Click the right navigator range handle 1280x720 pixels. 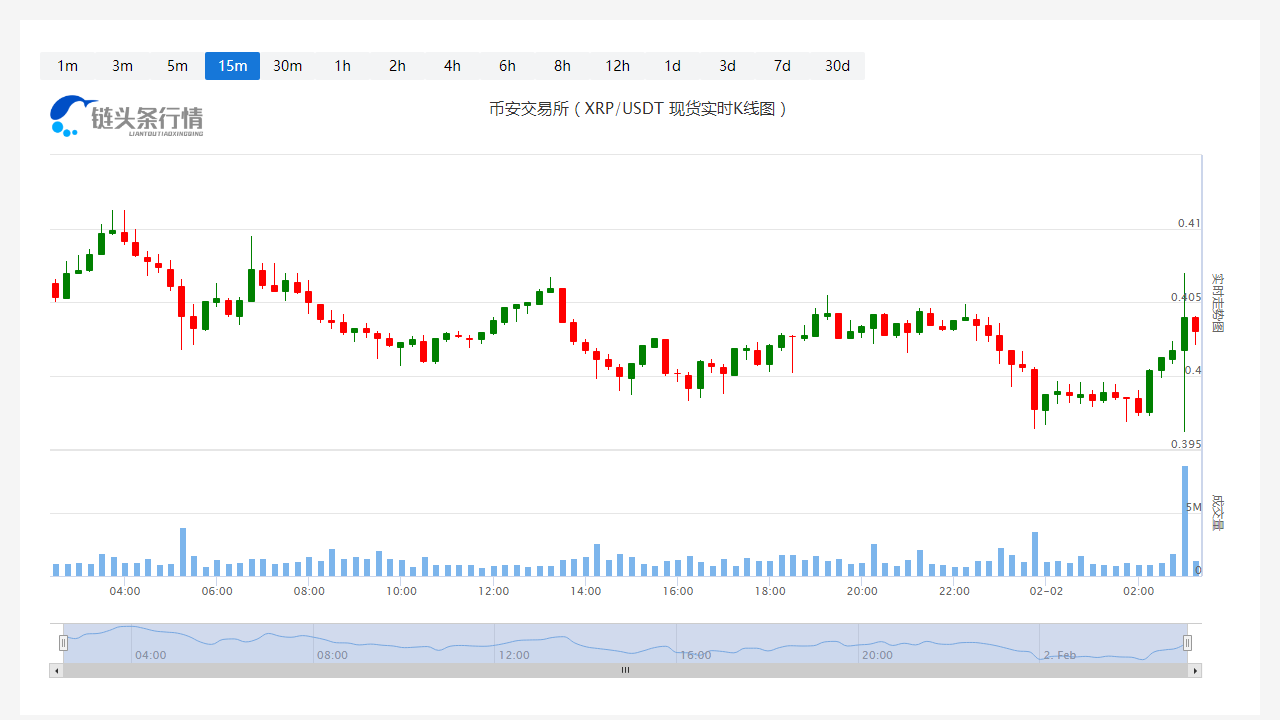pos(1188,643)
